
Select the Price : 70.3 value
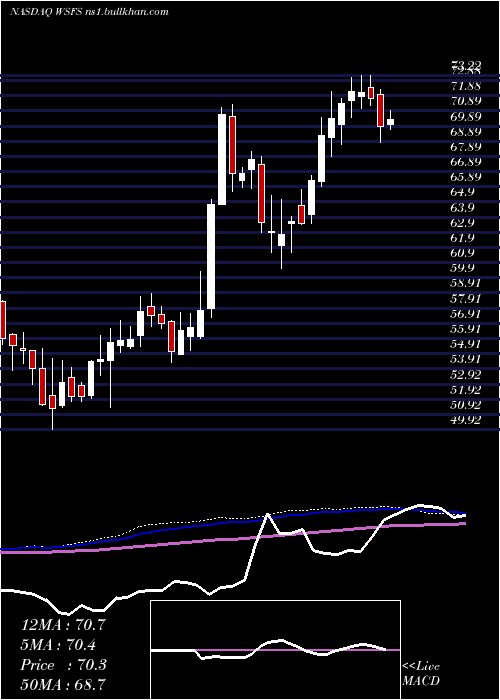click(63, 665)
